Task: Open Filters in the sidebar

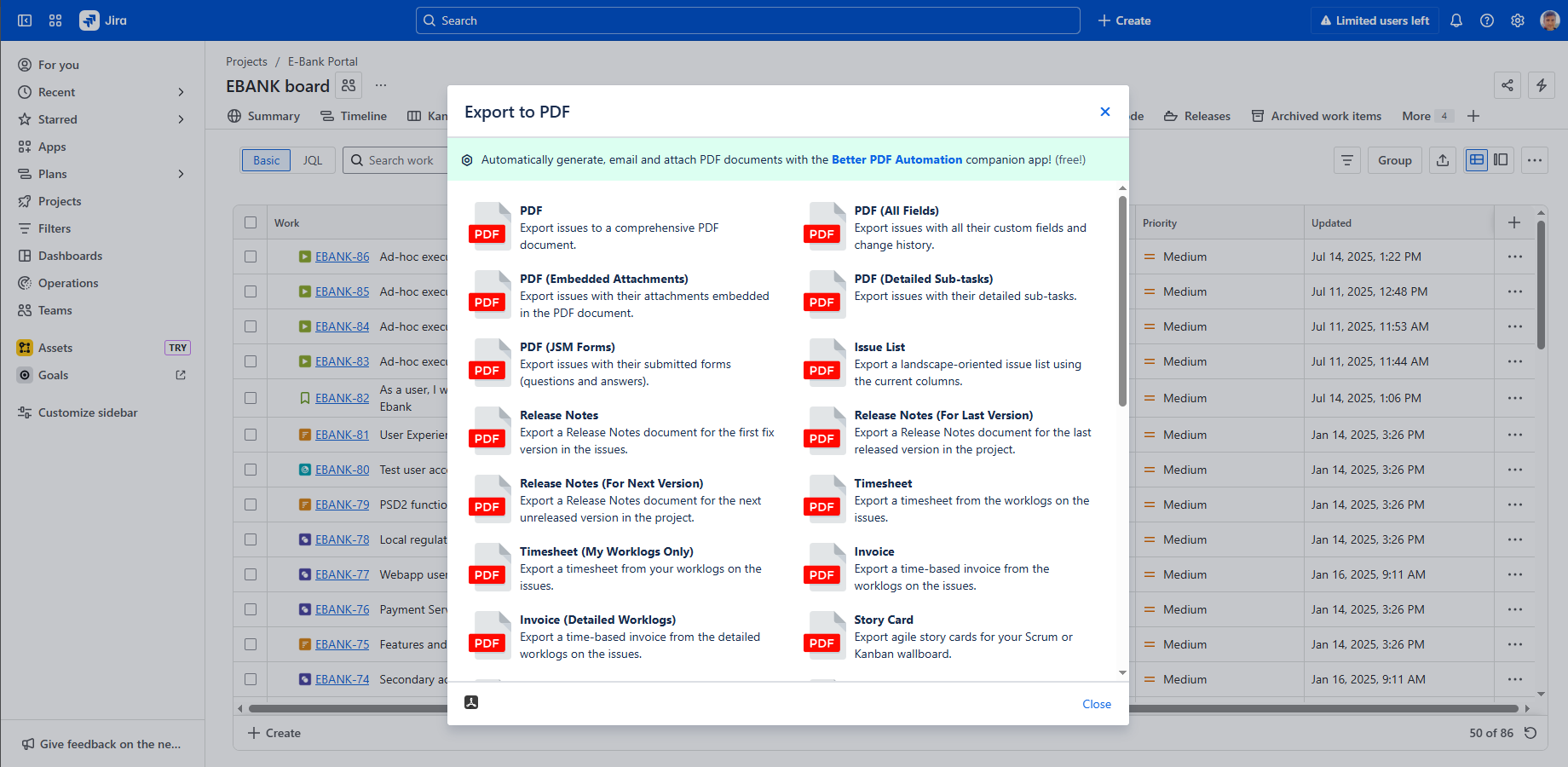Action: coord(55,228)
